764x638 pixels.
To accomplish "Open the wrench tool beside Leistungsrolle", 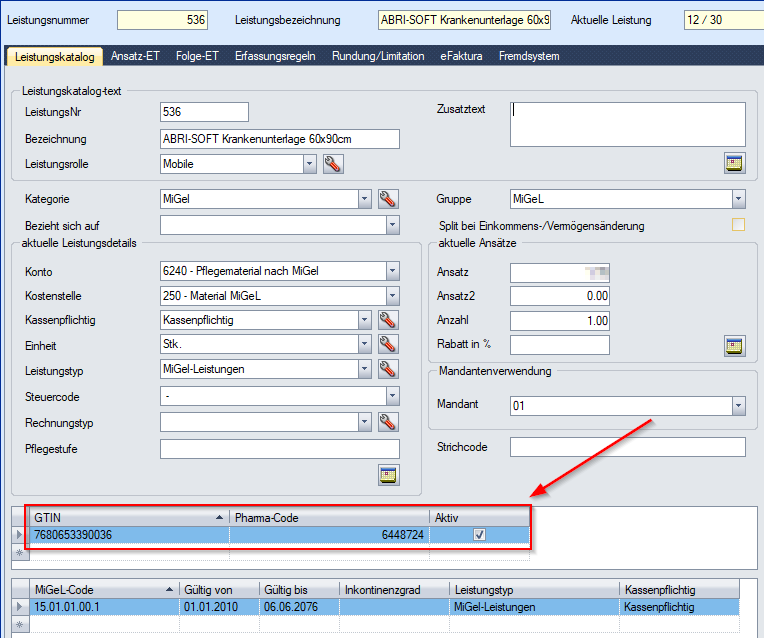I will tap(333, 164).
